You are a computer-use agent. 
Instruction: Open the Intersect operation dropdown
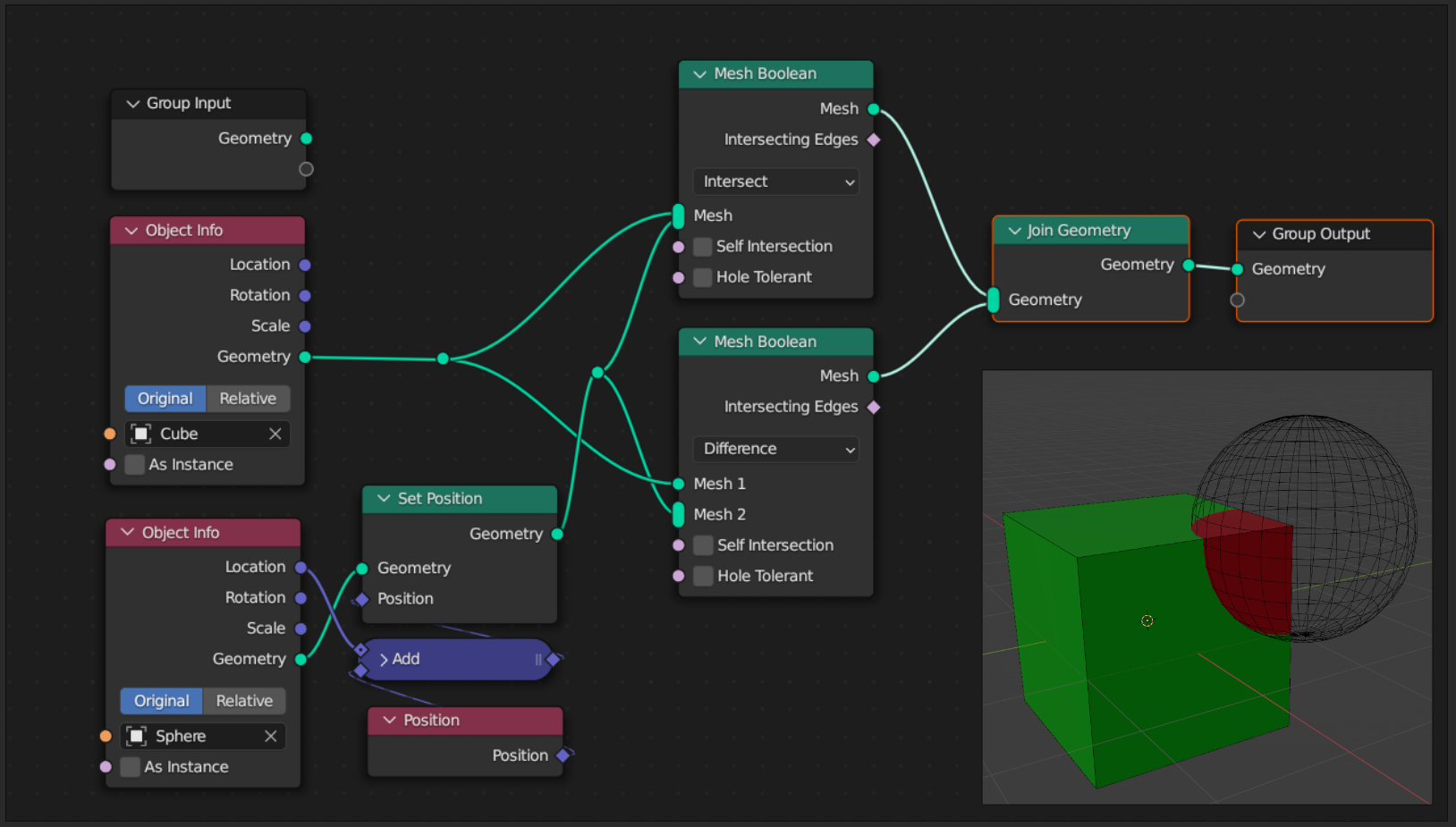tap(775, 181)
